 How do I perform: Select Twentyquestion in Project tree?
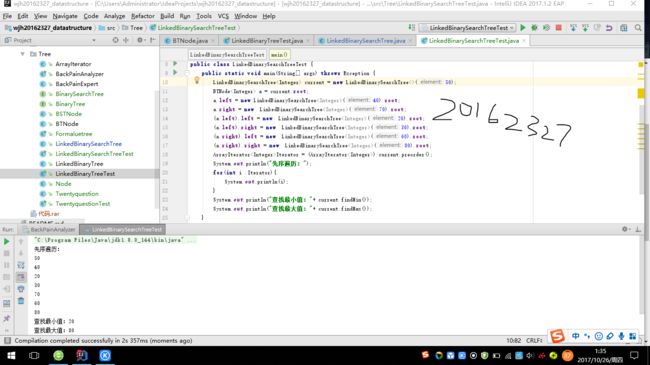[77, 194]
